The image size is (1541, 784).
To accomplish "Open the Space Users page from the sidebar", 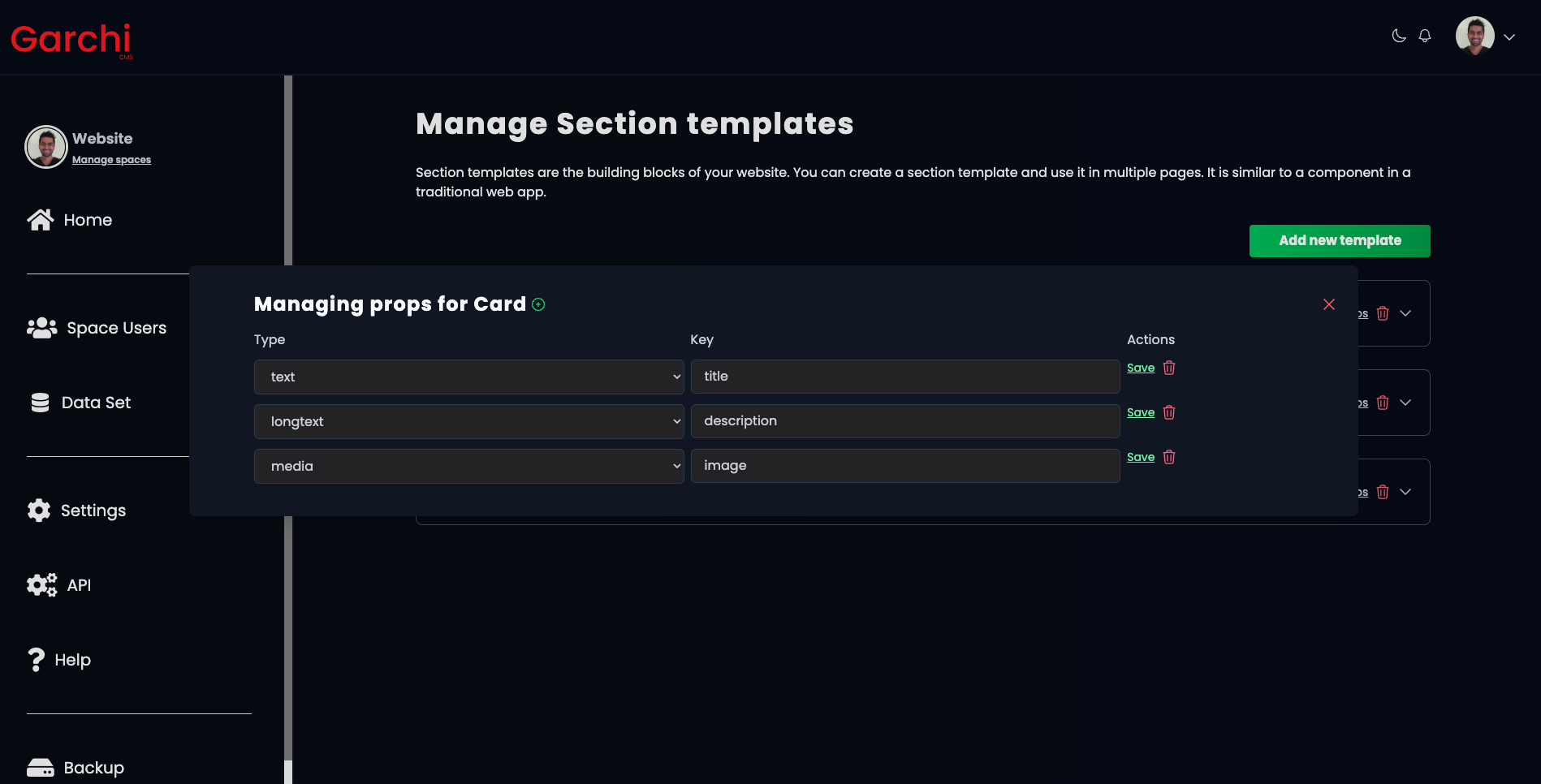I will [x=97, y=328].
